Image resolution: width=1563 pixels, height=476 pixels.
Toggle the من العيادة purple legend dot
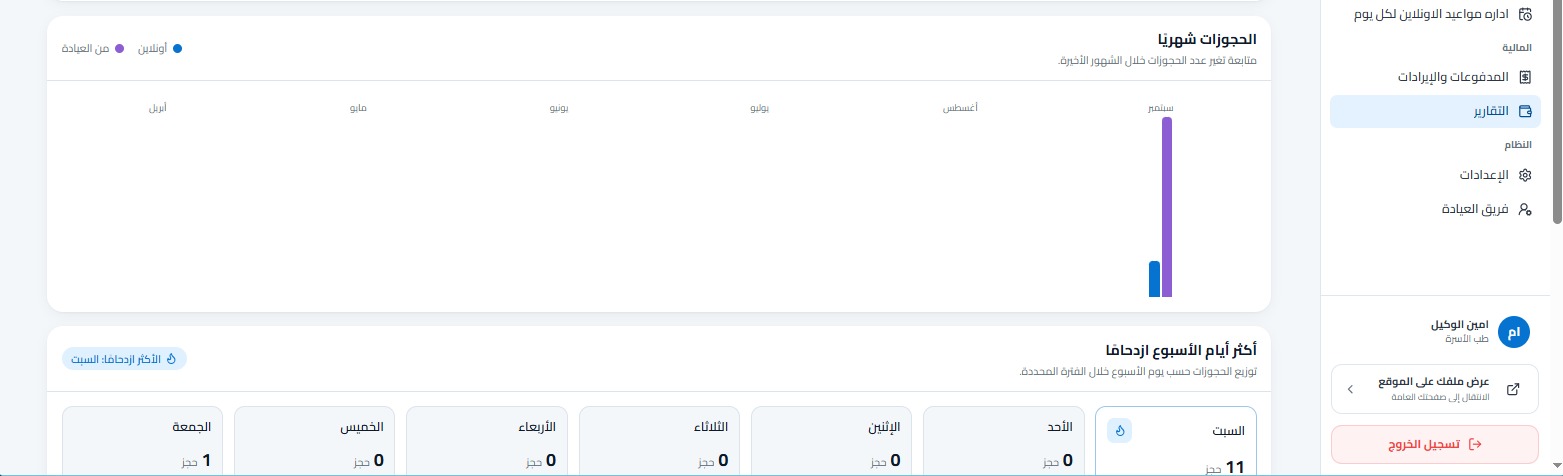(119, 48)
